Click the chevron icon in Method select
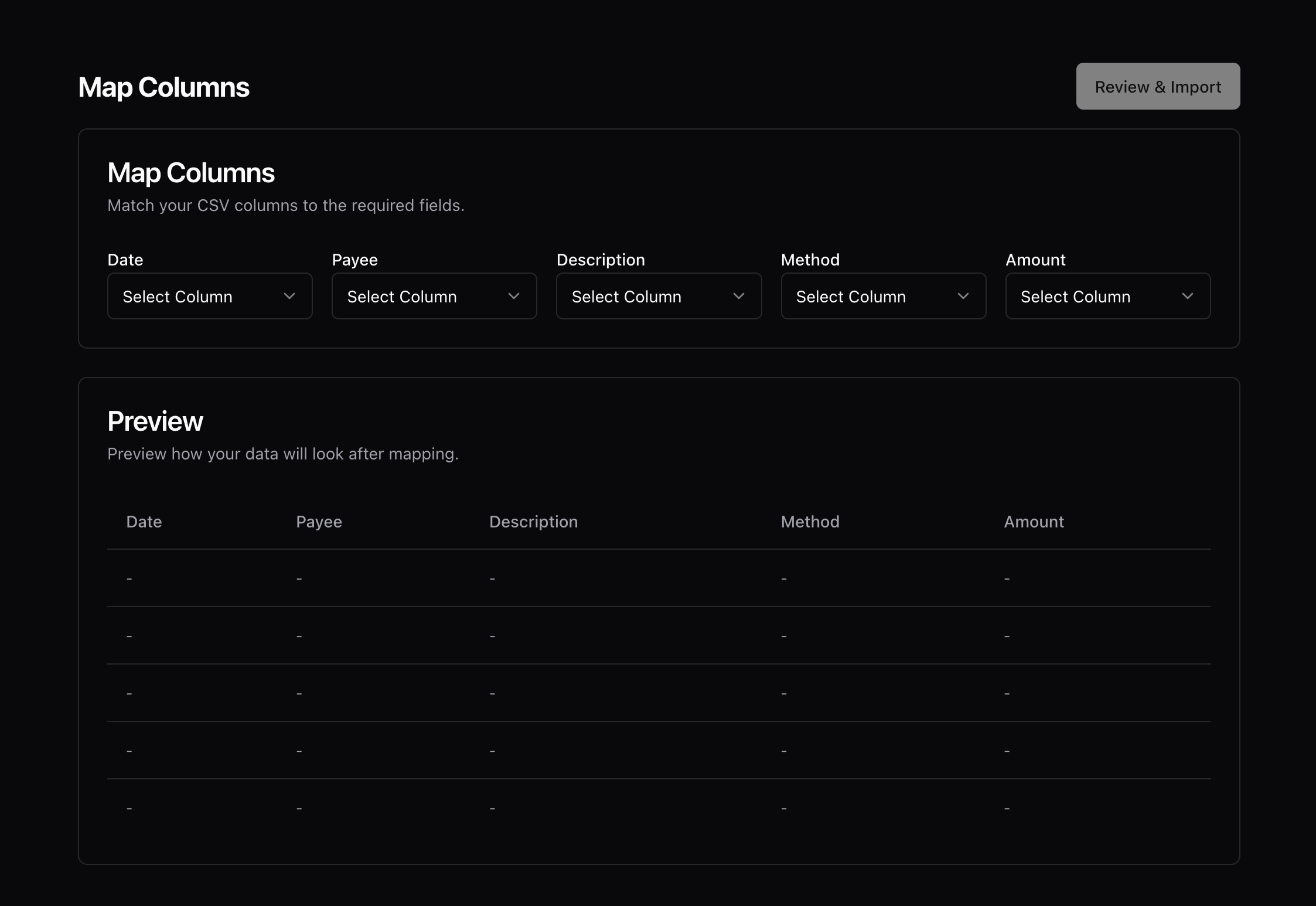This screenshot has height=906, width=1316. (x=963, y=296)
